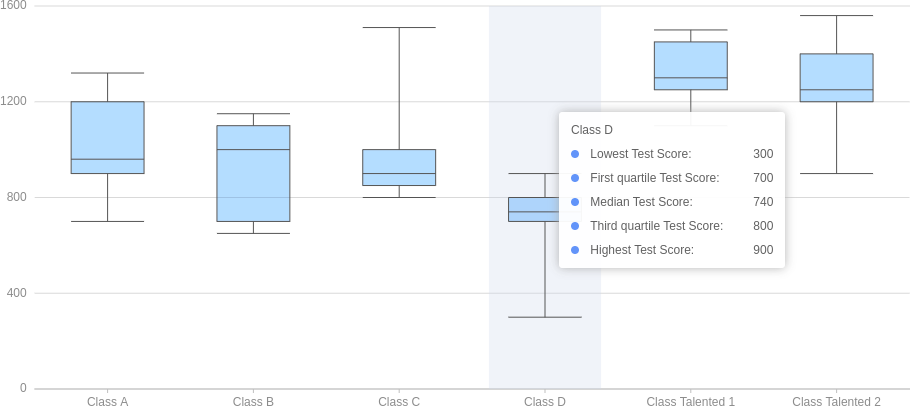Select the Class B box
The height and width of the screenshot is (409, 910).
point(254,173)
